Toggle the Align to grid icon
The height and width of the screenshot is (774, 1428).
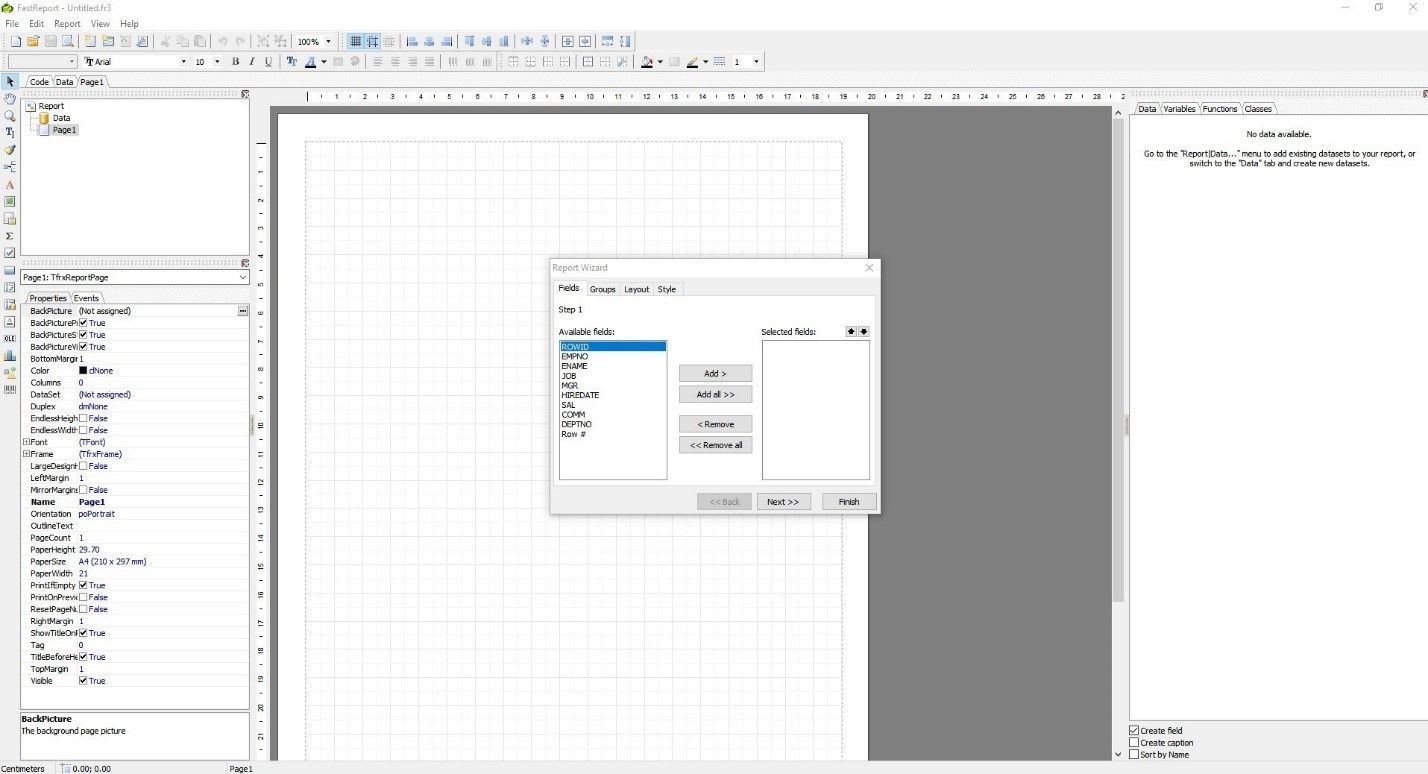pyautogui.click(x=372, y=41)
